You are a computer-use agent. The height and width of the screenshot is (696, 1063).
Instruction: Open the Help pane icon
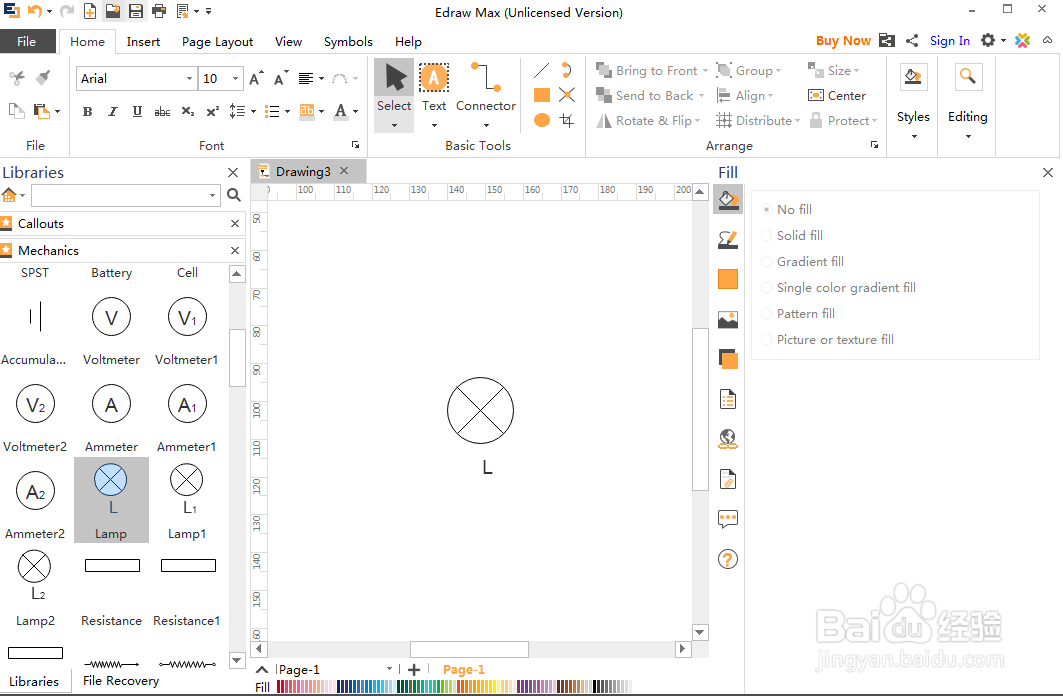point(728,559)
